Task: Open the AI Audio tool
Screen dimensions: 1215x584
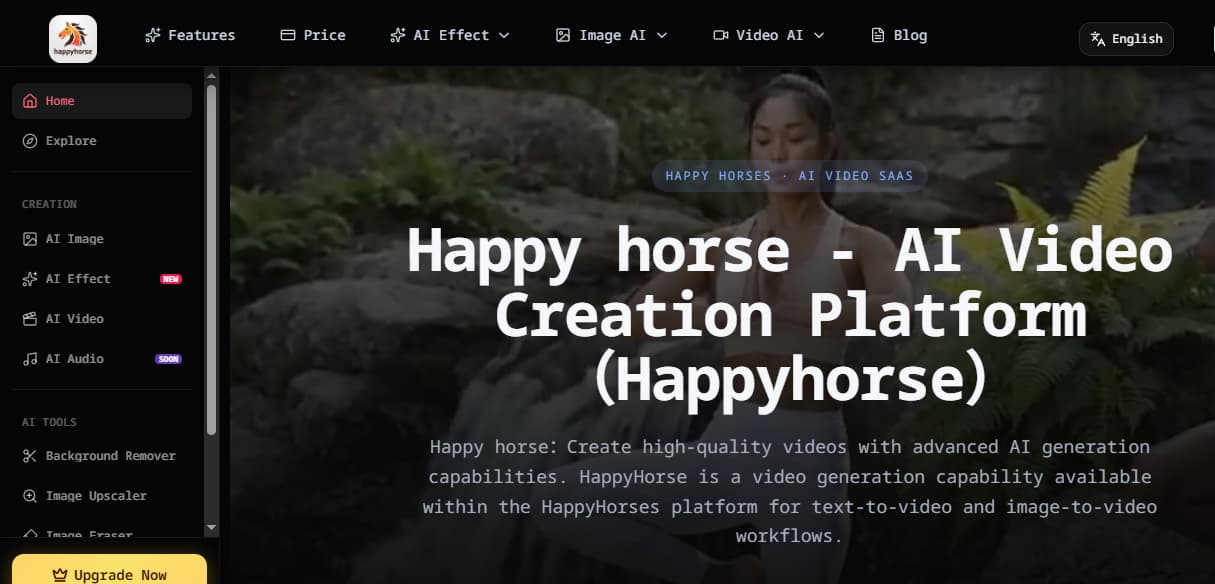Action: tap(74, 358)
